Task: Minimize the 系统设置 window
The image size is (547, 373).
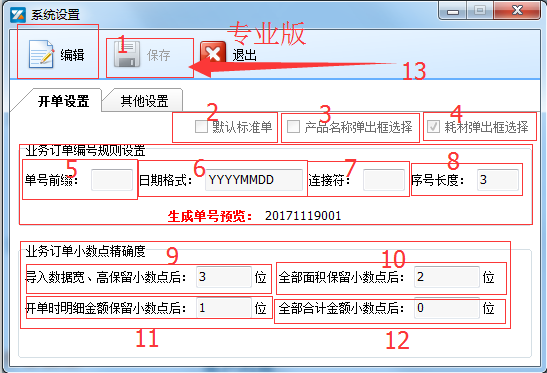Action: click(x=453, y=11)
